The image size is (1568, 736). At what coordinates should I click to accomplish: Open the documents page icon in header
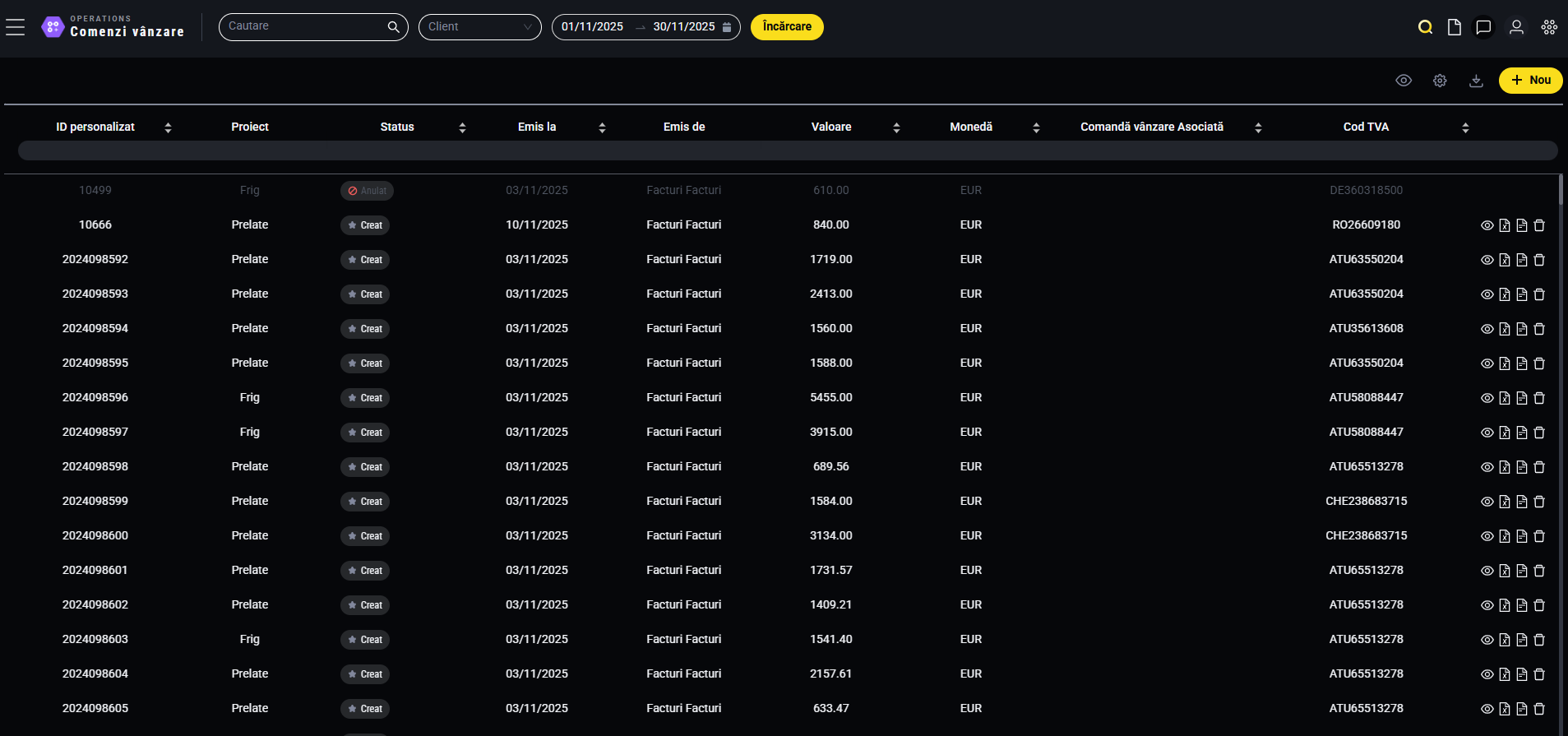click(x=1455, y=27)
